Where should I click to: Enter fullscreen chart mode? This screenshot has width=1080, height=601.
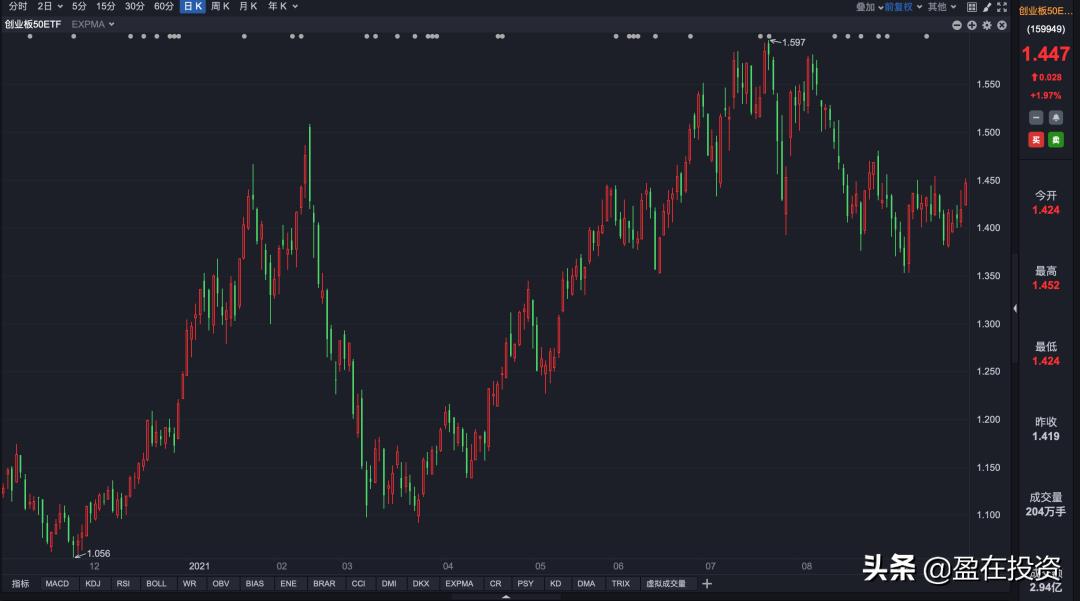1002,6
